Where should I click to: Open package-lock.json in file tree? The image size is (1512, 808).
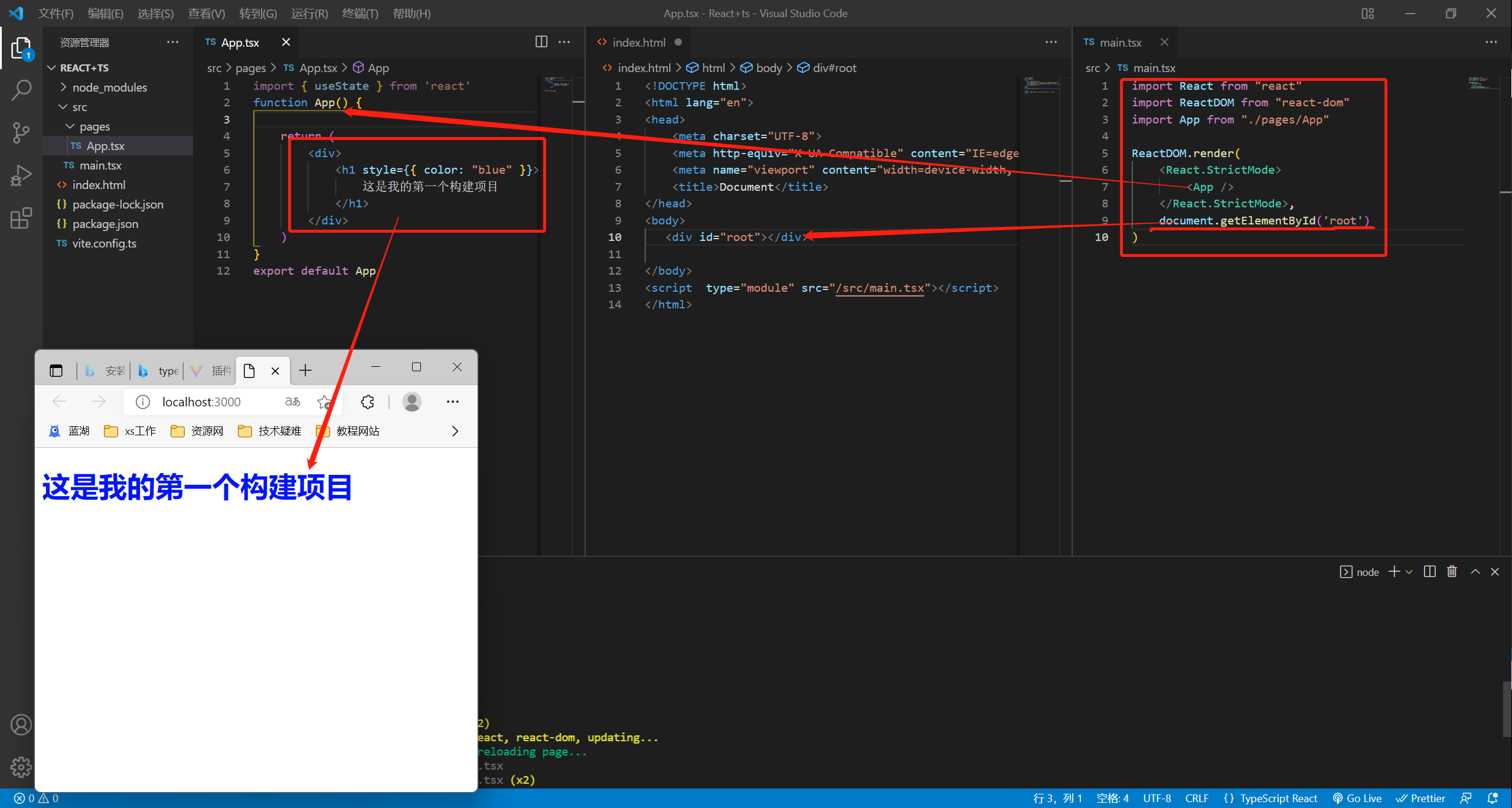pyautogui.click(x=118, y=204)
